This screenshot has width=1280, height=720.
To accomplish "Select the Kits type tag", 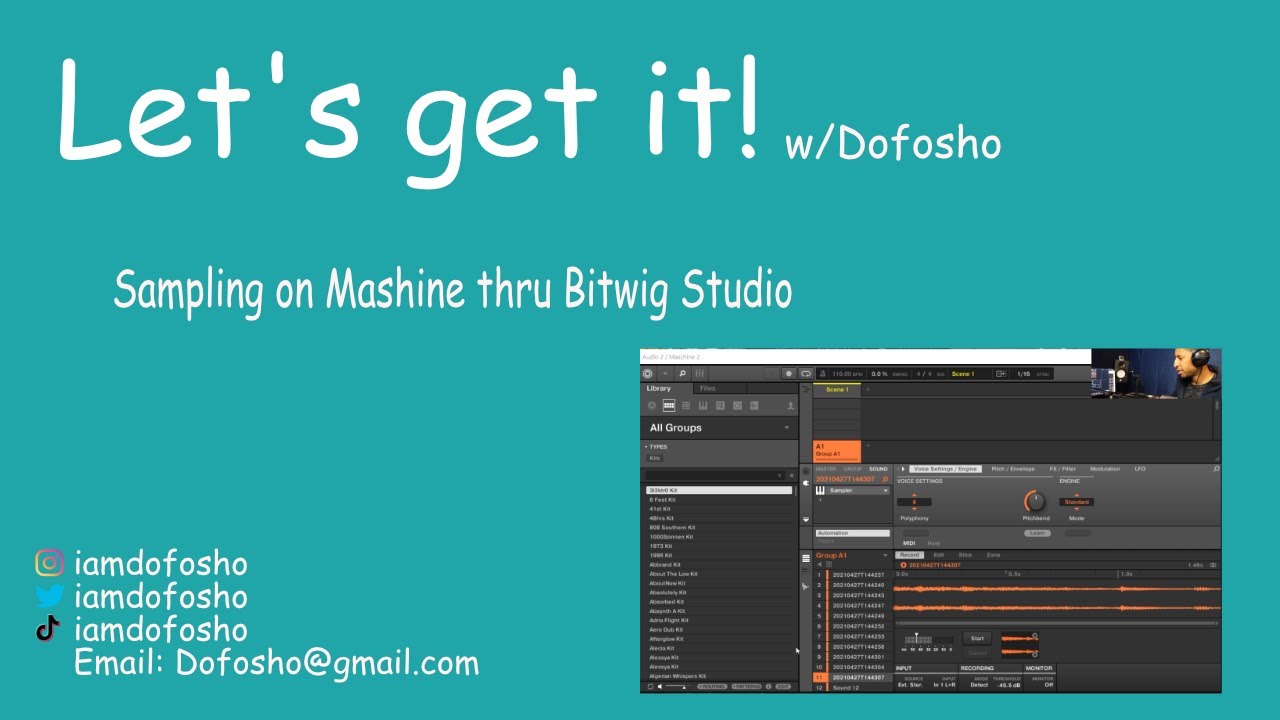I will click(x=655, y=458).
